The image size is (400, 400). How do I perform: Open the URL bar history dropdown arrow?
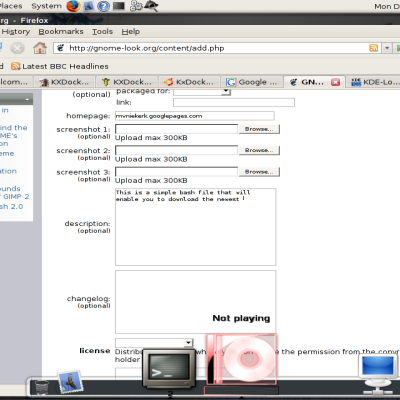pyautogui.click(x=387, y=48)
